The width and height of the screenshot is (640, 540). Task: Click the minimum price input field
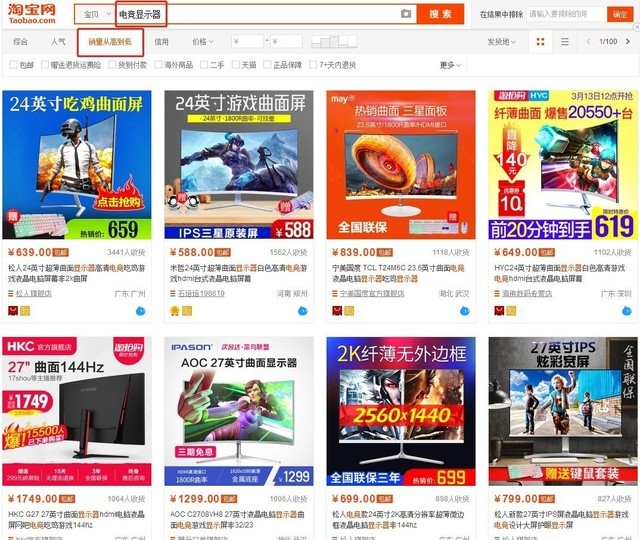click(x=247, y=42)
